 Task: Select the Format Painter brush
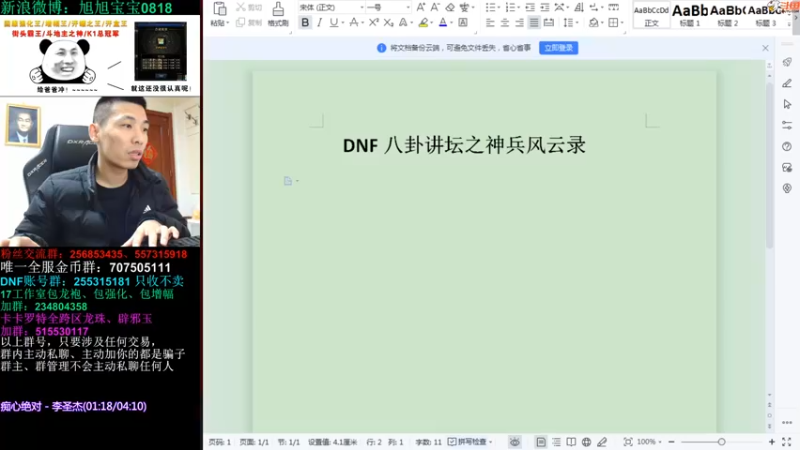(x=278, y=9)
